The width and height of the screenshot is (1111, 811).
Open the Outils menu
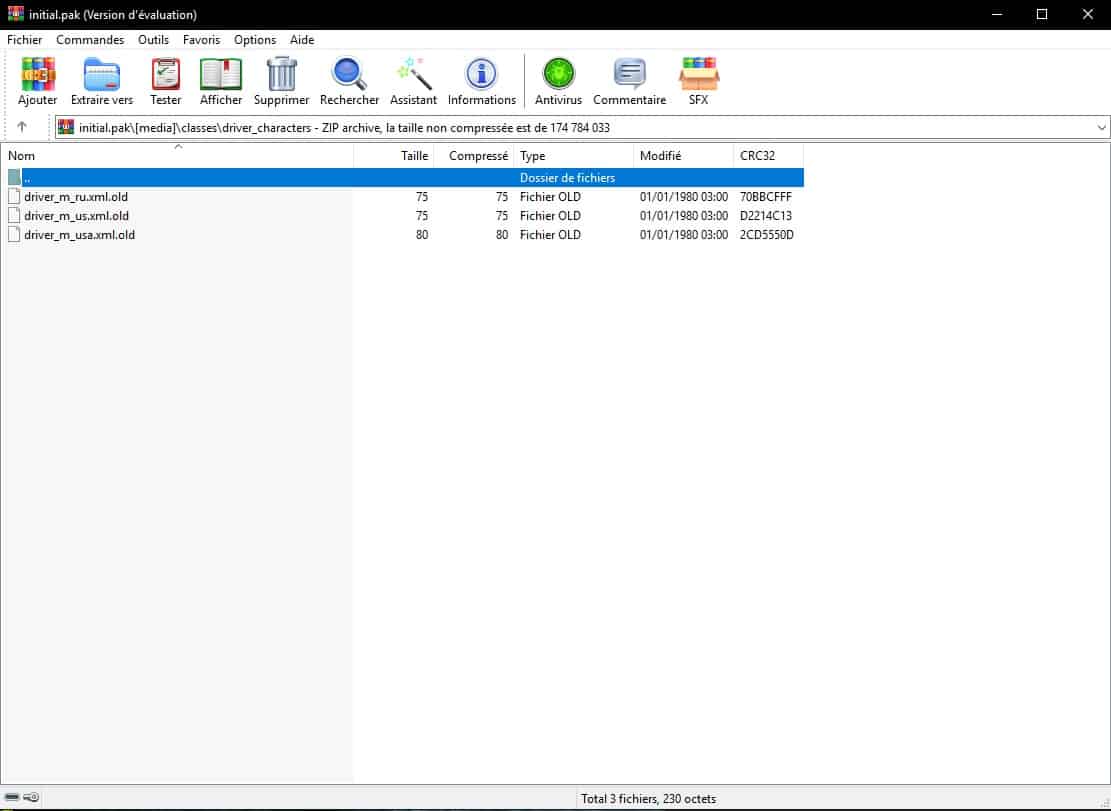click(x=153, y=40)
